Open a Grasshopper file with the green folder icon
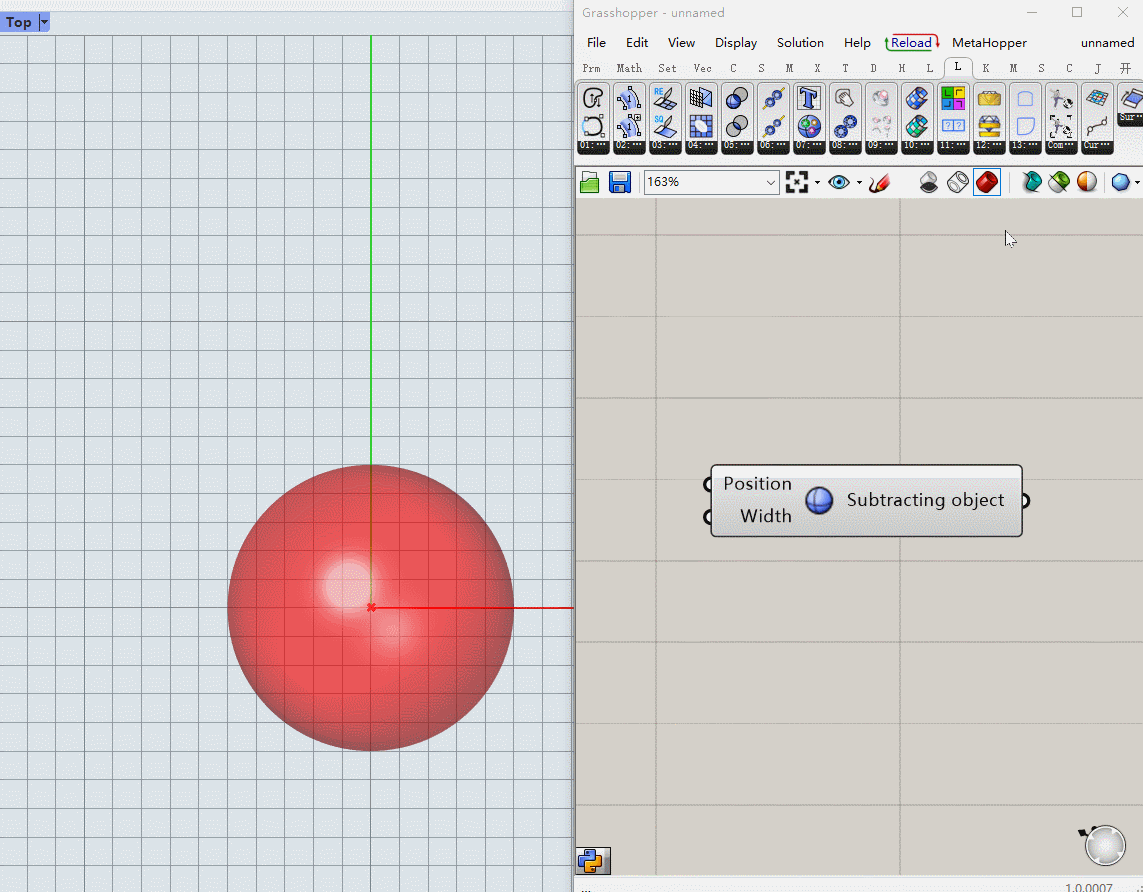 (x=589, y=182)
